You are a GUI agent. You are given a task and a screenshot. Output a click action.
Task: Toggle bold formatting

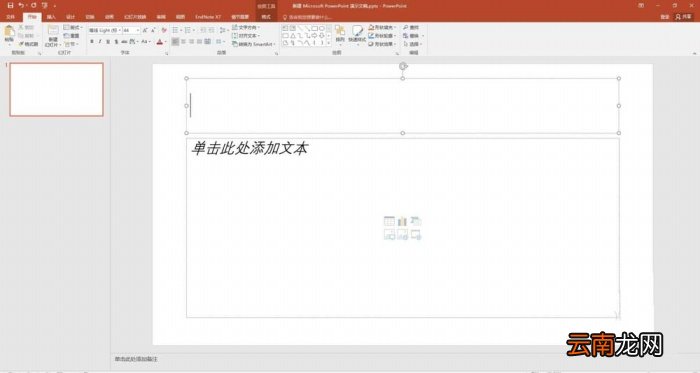[92, 41]
